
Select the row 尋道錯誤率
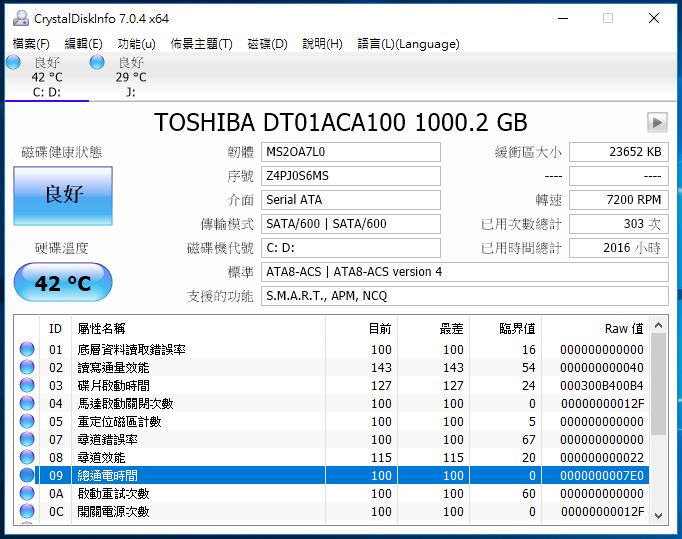coord(332,439)
